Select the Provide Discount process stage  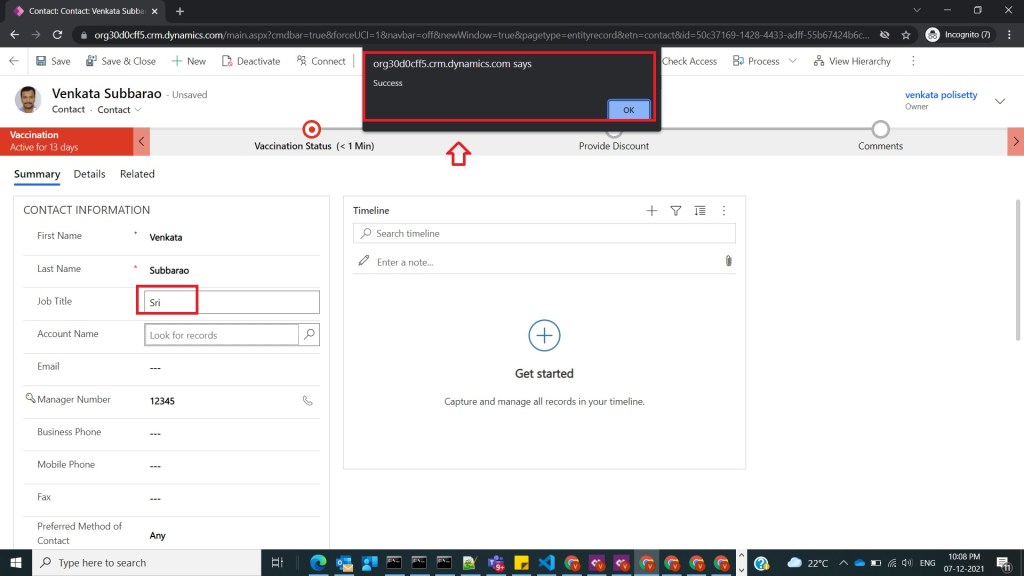613,130
